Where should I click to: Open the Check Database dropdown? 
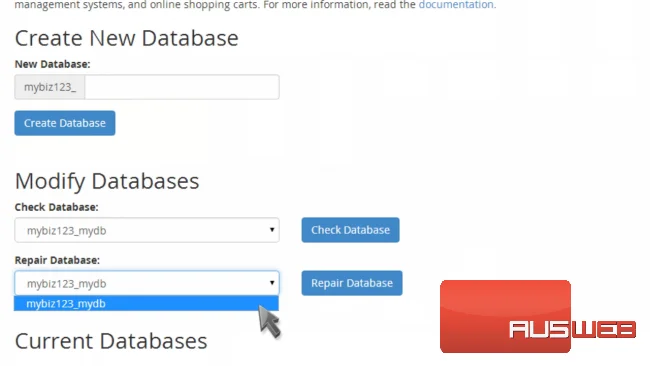click(x=147, y=230)
